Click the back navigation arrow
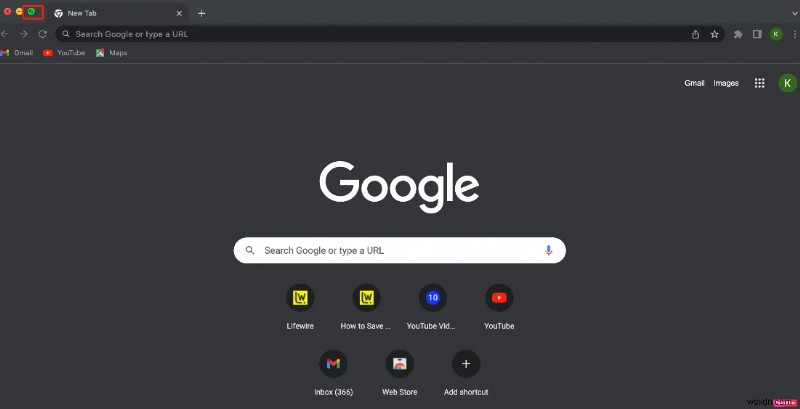800x409 pixels. (5, 34)
